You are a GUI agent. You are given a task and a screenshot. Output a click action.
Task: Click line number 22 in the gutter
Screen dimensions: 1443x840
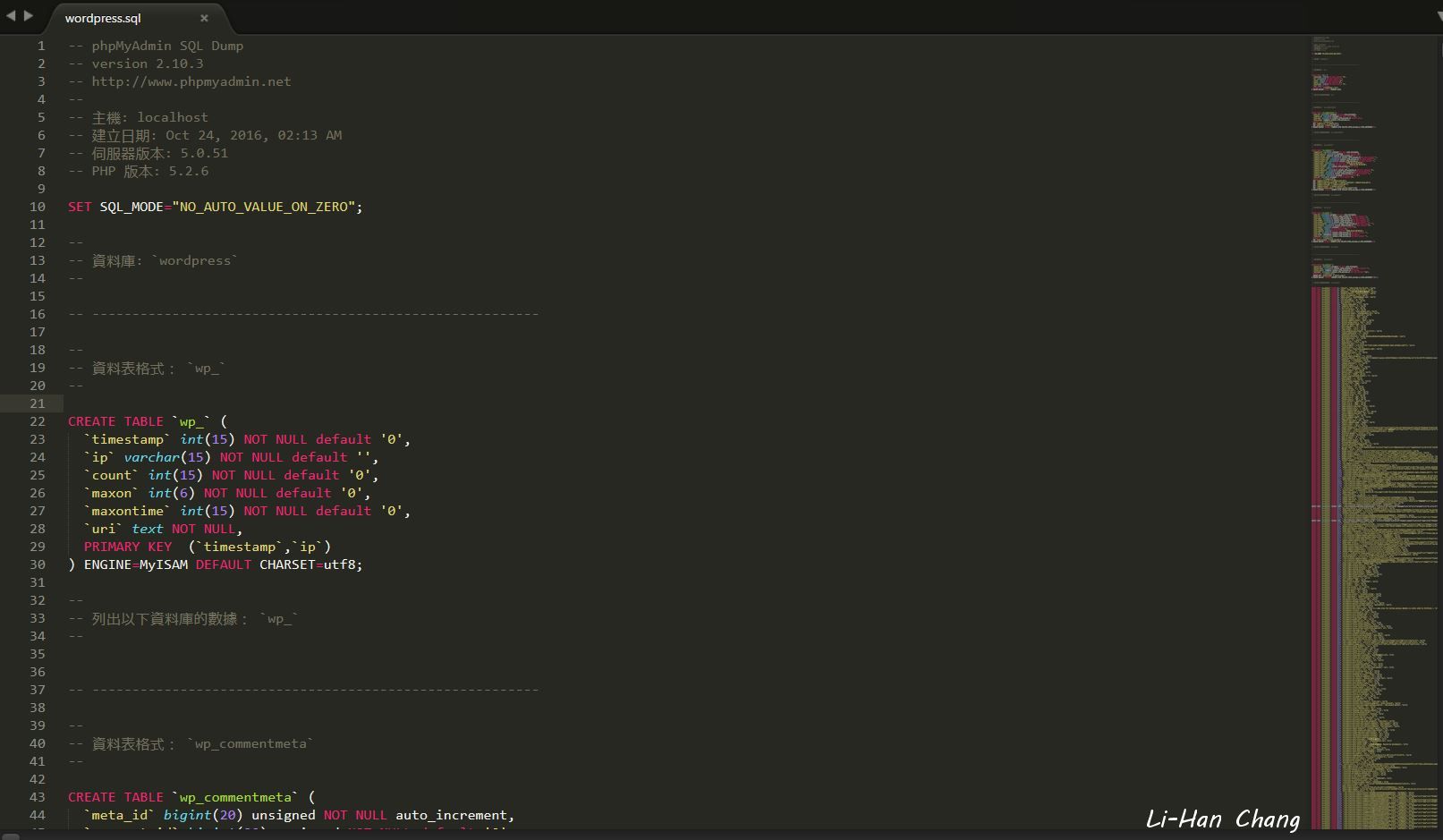(37, 421)
